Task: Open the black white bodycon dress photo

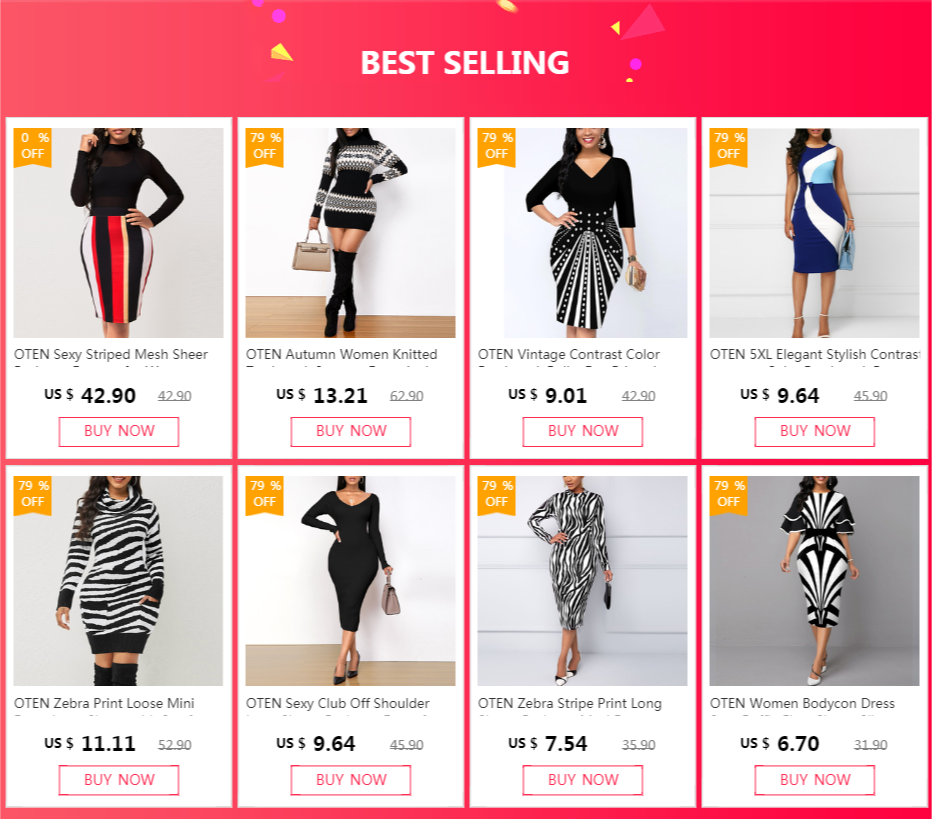Action: click(x=814, y=581)
